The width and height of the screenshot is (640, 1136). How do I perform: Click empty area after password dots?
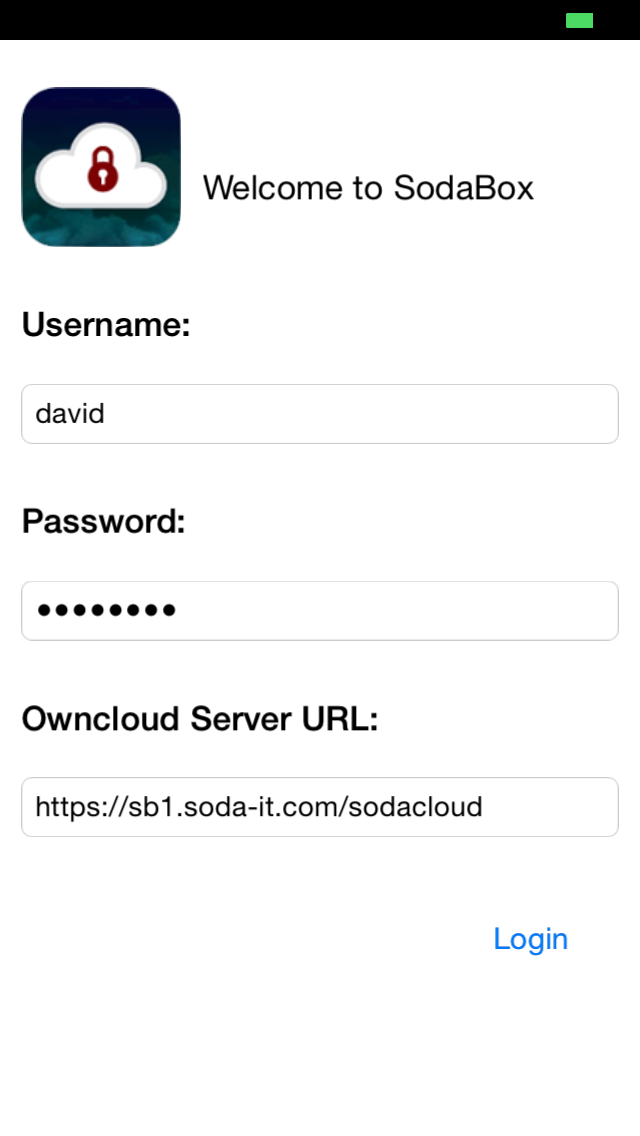[397, 611]
